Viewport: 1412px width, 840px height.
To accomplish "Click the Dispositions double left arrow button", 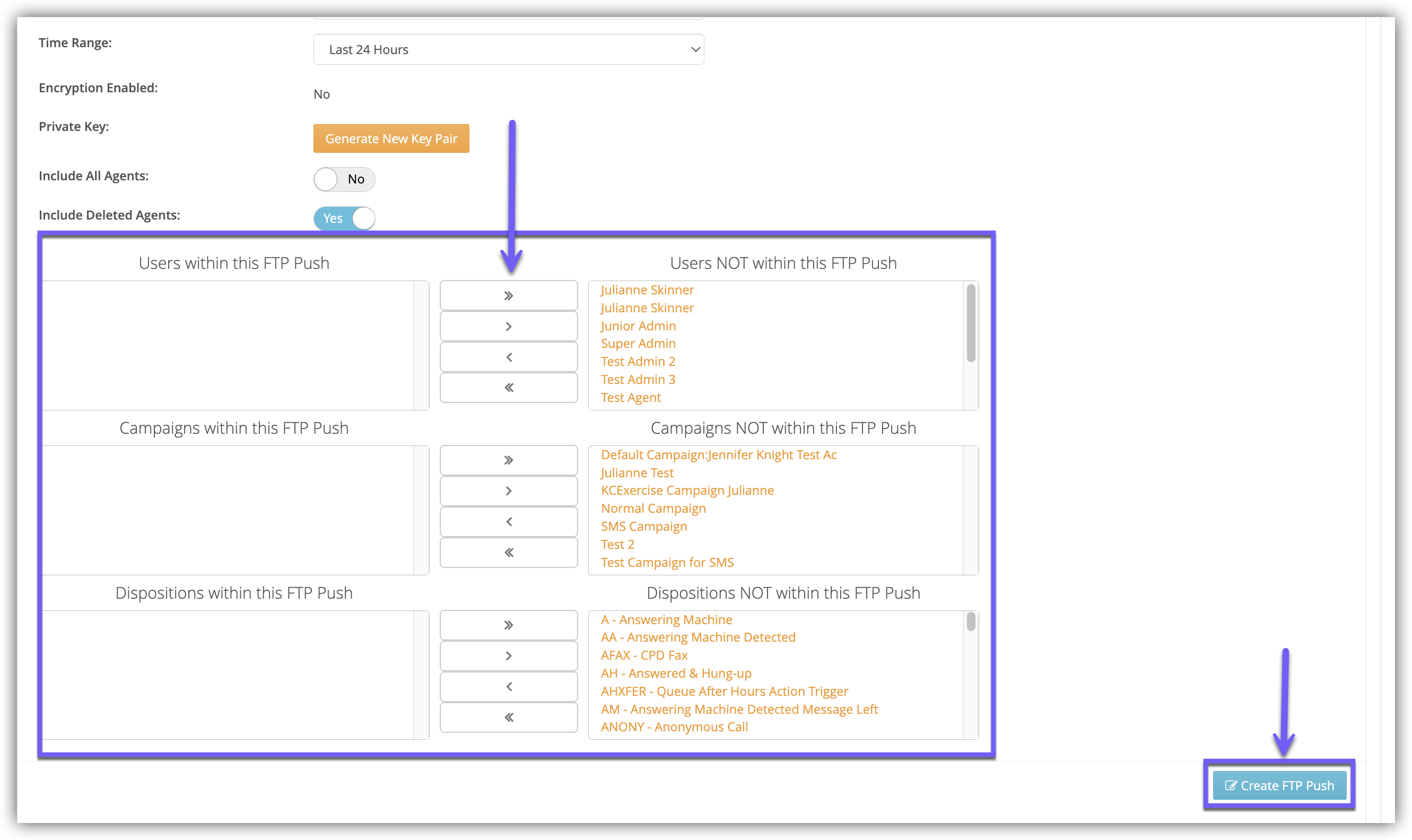I will (508, 717).
